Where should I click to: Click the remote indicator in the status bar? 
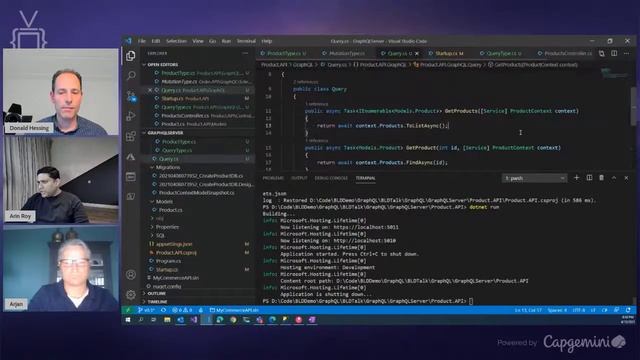pos(128,310)
